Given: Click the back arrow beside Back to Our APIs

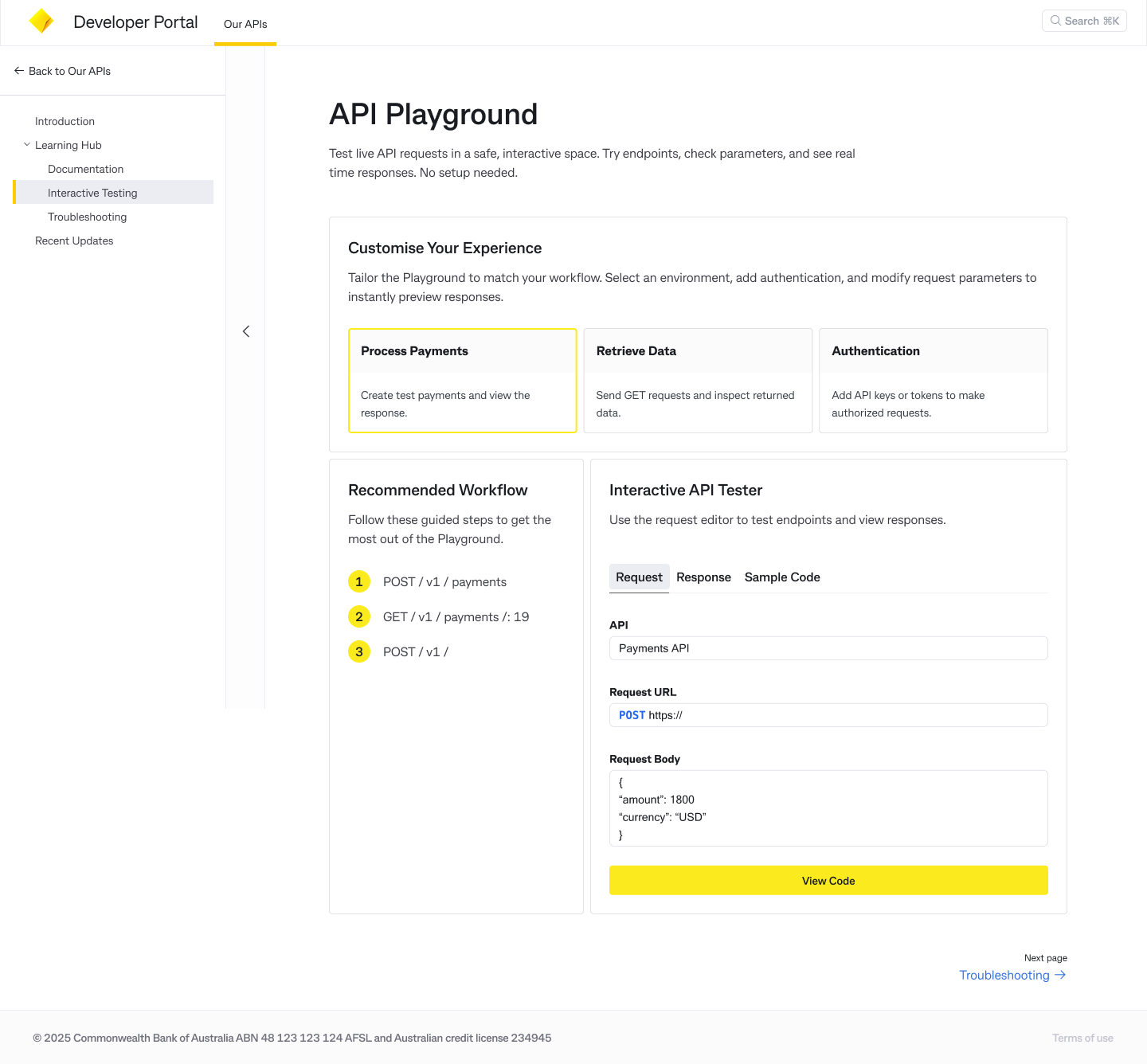Looking at the screenshot, I should click(19, 70).
